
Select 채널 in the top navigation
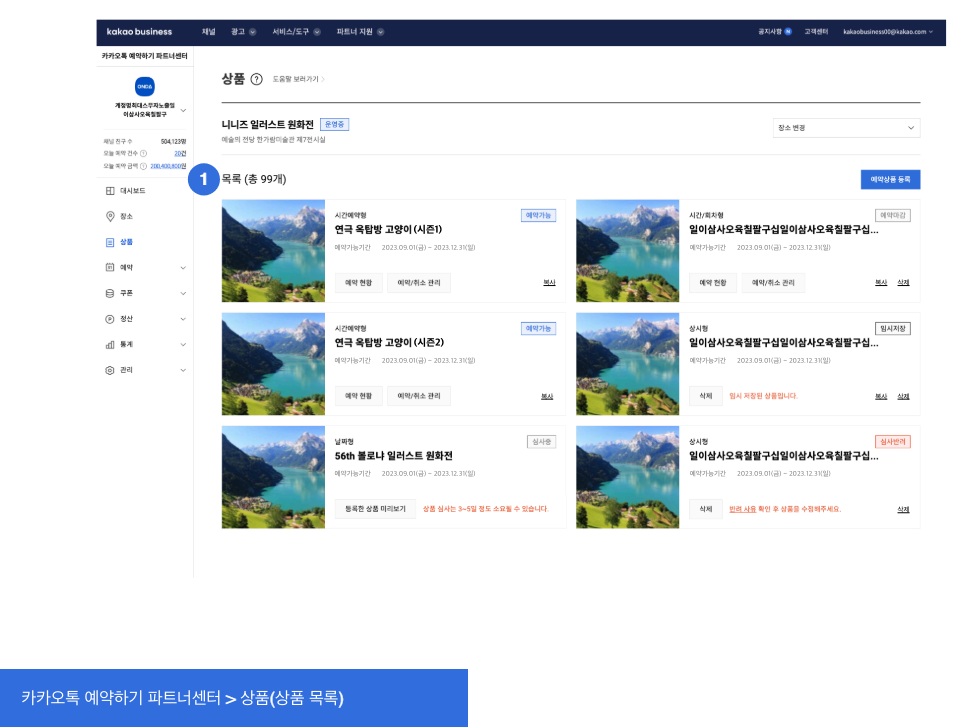(208, 32)
